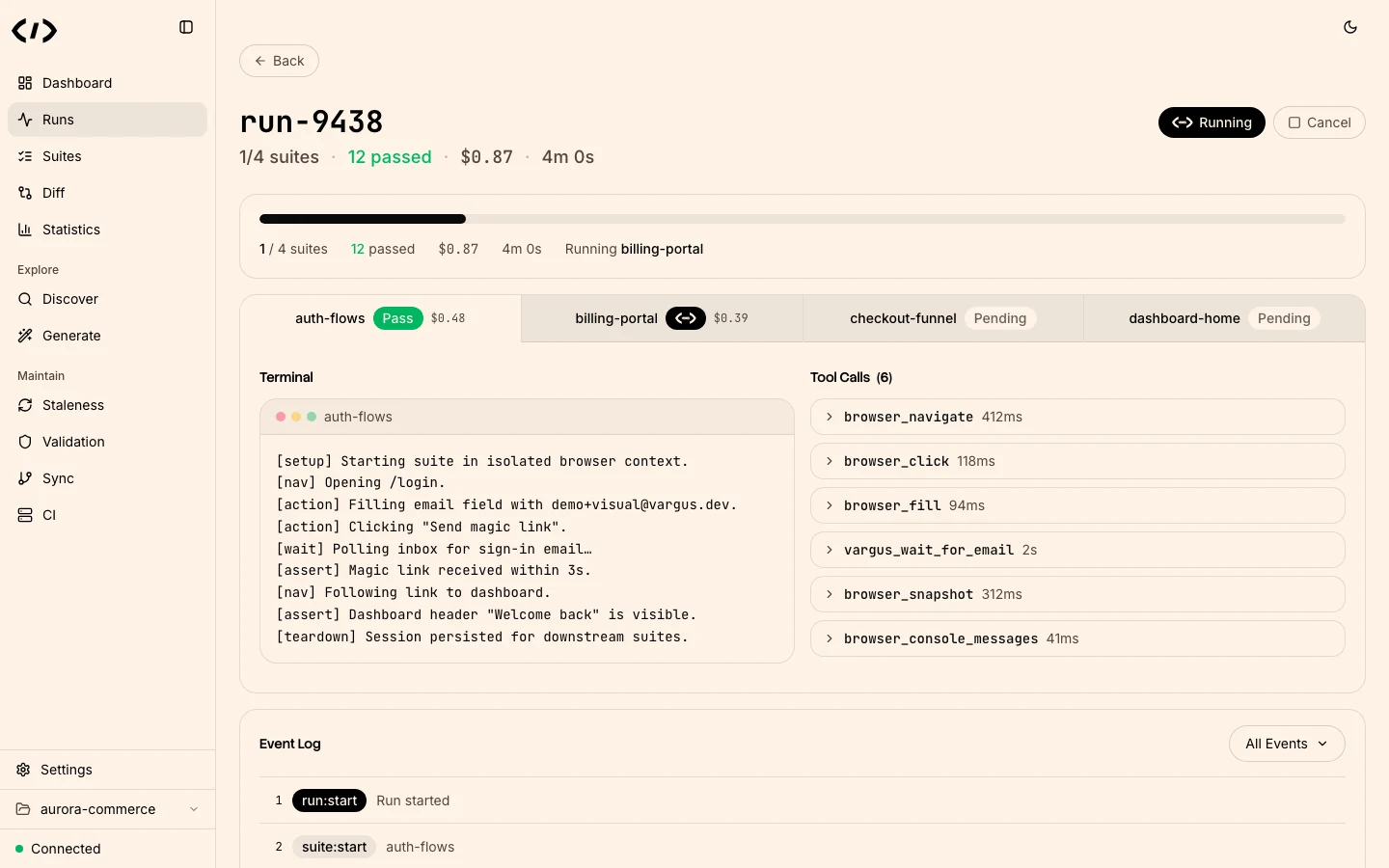Select the Runs section in the sidebar
Image resolution: width=1389 pixels, height=868 pixels.
tap(58, 120)
